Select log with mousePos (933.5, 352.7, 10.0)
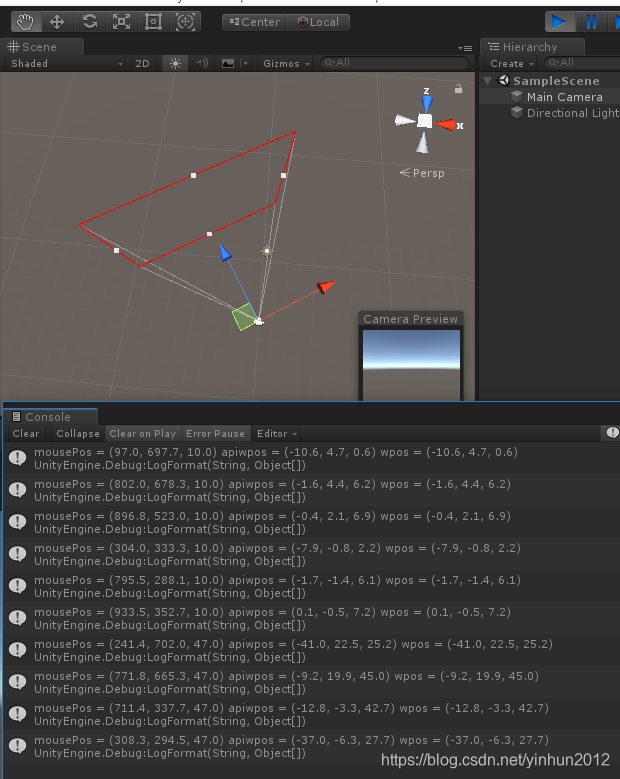Screen dimensions: 620x779 pos(311,618)
